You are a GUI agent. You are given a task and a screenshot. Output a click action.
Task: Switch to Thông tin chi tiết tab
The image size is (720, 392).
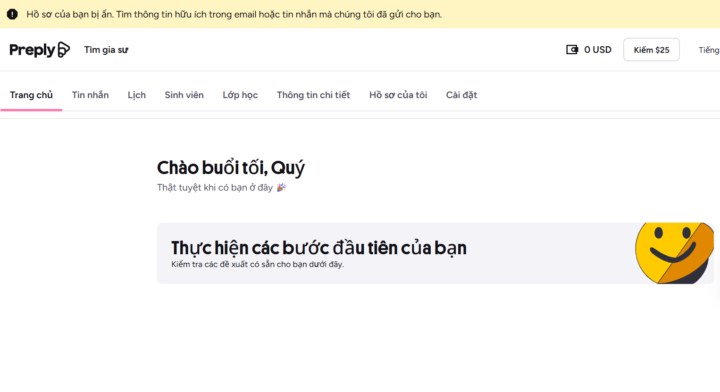click(x=313, y=95)
